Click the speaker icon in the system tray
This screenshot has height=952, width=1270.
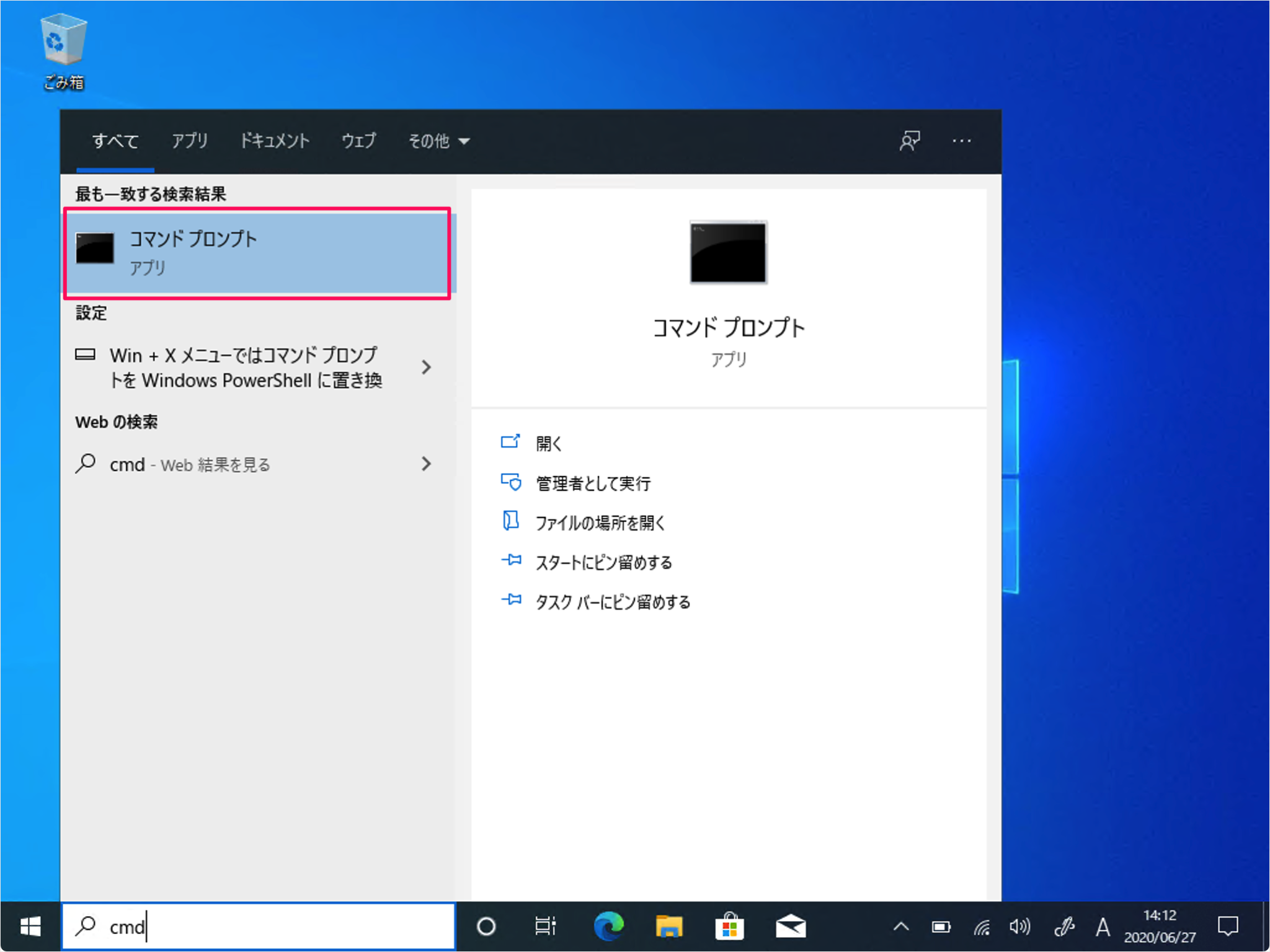point(1019,926)
